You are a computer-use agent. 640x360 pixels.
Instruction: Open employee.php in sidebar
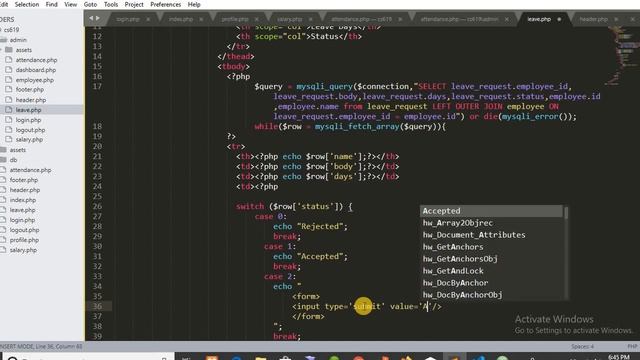click(35, 80)
